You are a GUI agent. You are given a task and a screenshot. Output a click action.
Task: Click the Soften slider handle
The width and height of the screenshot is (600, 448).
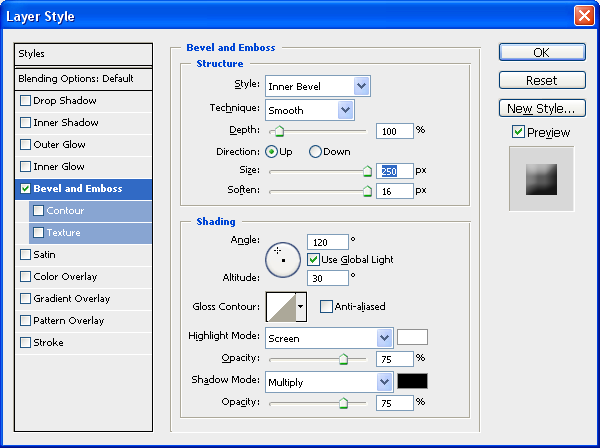pos(367,191)
